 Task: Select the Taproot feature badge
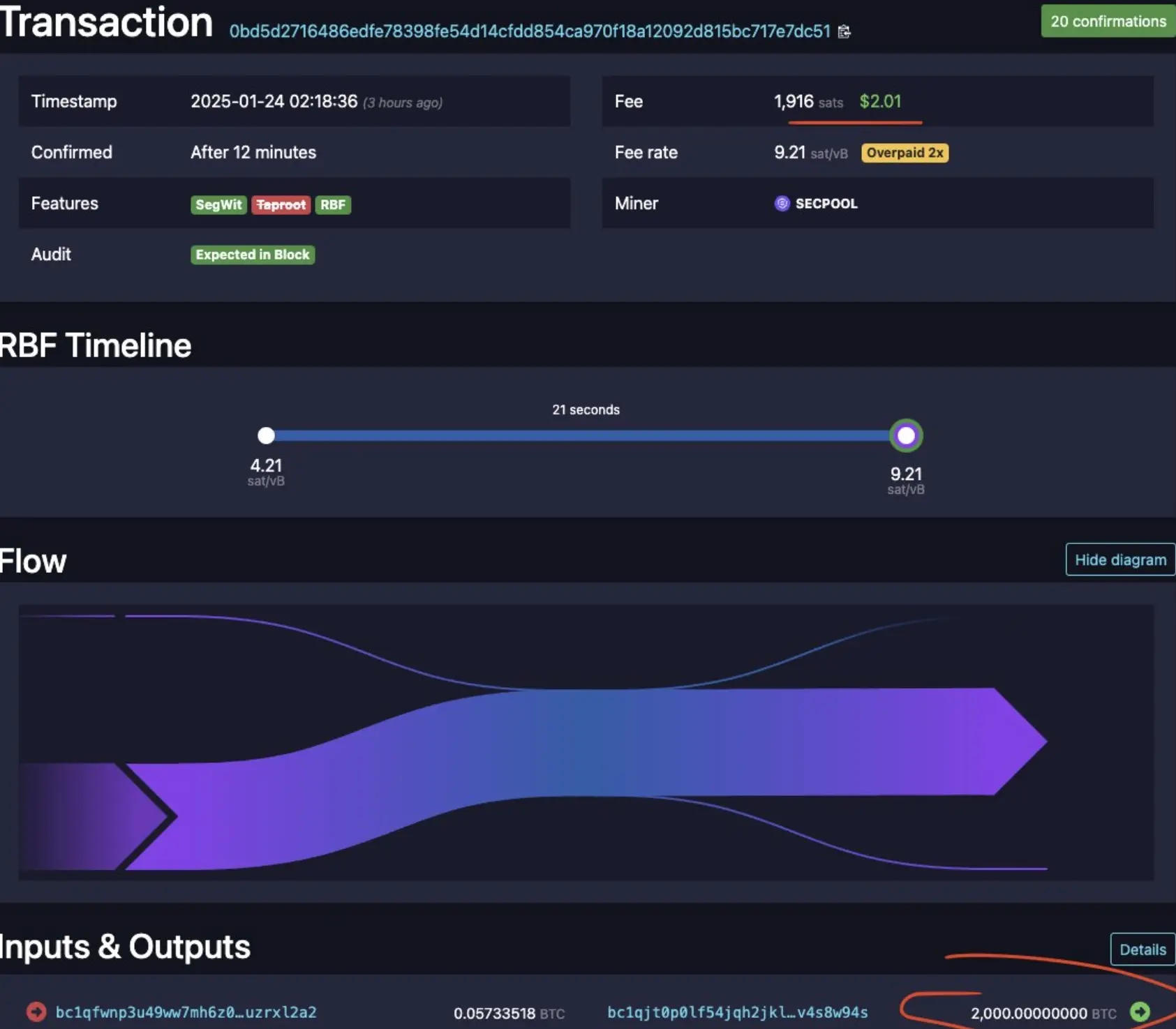[281, 204]
